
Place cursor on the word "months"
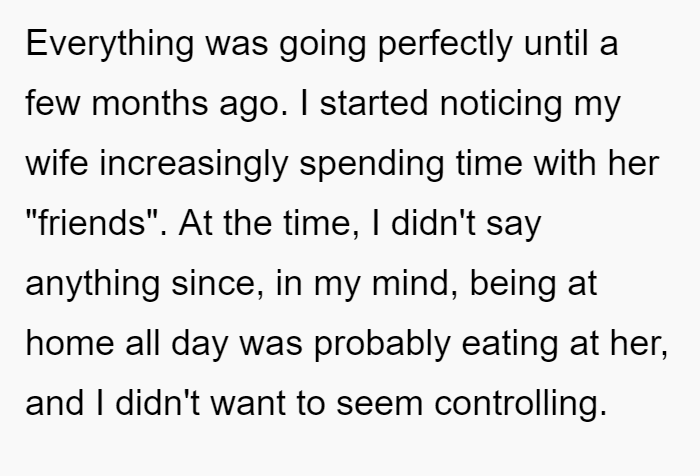point(150,104)
